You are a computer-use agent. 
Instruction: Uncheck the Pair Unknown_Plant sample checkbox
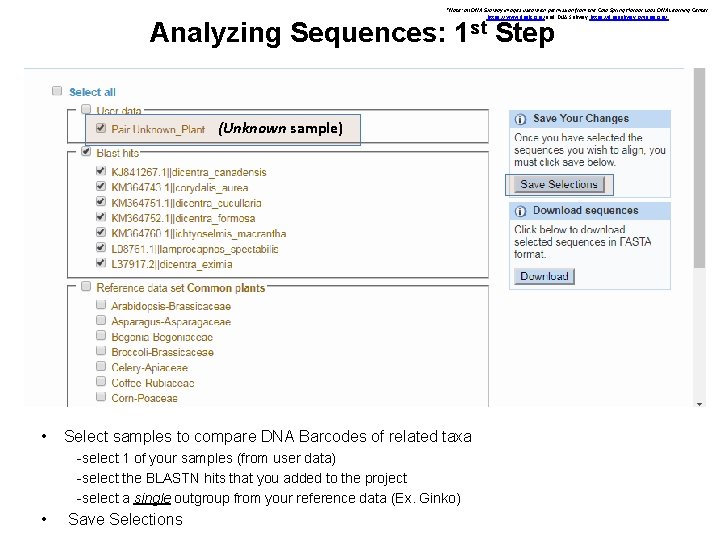pos(101,129)
